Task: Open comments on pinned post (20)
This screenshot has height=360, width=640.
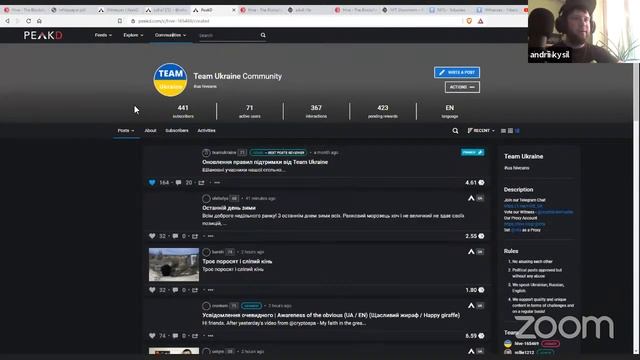Action: [x=178, y=182]
